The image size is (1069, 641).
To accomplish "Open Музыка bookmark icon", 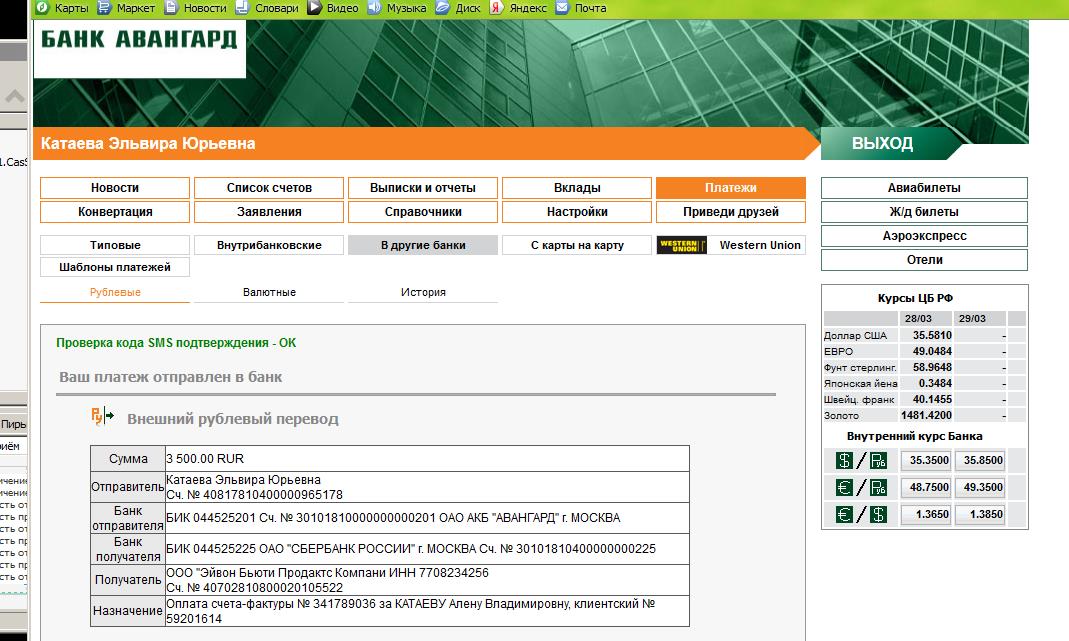I will 374,8.
